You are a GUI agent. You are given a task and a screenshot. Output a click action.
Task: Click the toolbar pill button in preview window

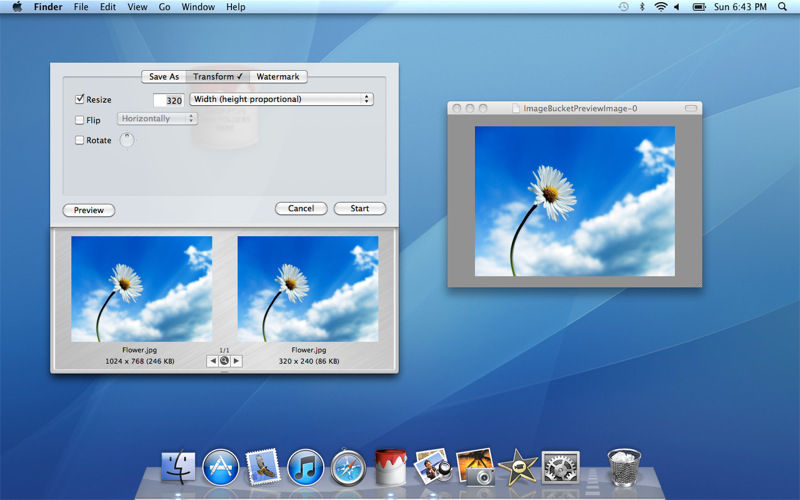click(691, 108)
